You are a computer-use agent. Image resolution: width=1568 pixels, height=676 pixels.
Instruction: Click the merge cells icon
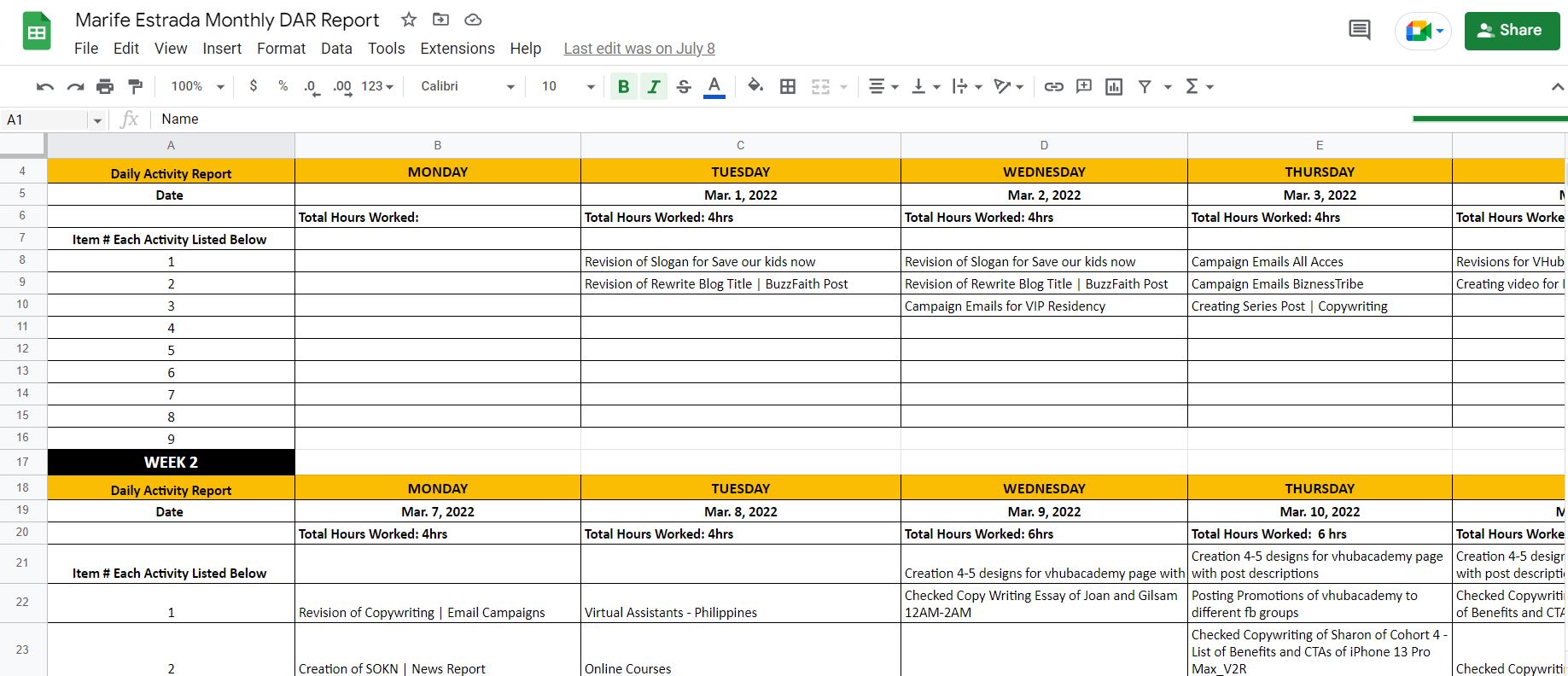(820, 86)
